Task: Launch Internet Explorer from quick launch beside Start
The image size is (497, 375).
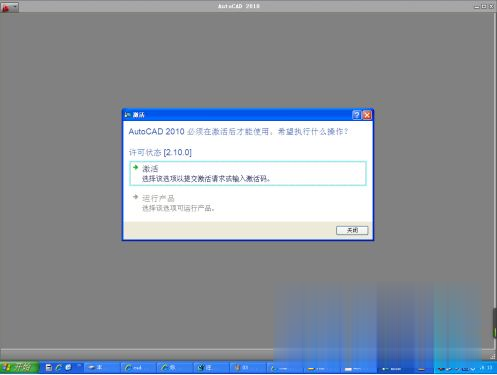Action: [59, 367]
